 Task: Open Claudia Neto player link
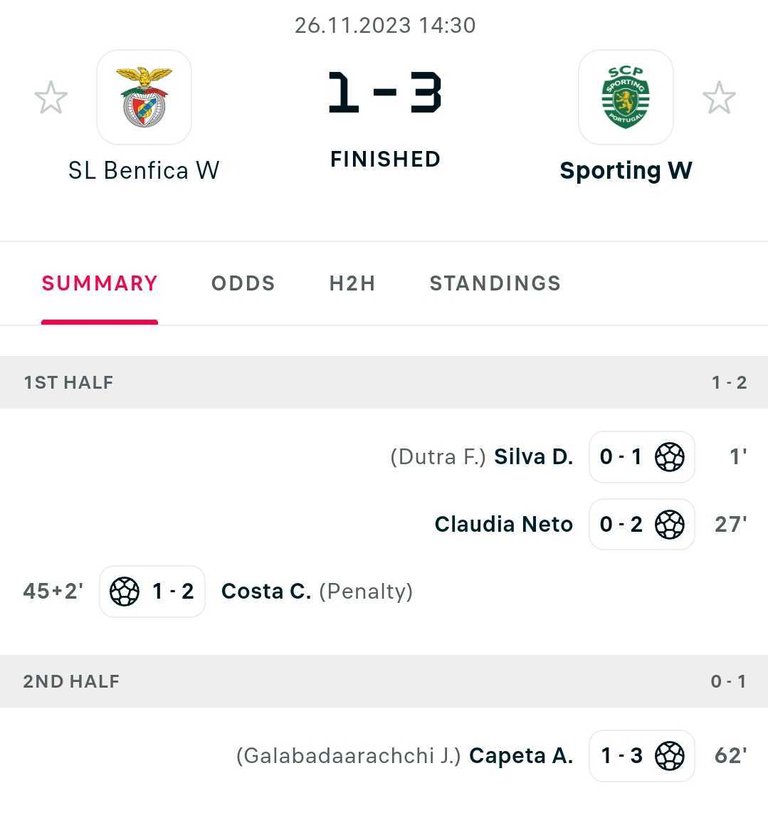pyautogui.click(x=504, y=524)
